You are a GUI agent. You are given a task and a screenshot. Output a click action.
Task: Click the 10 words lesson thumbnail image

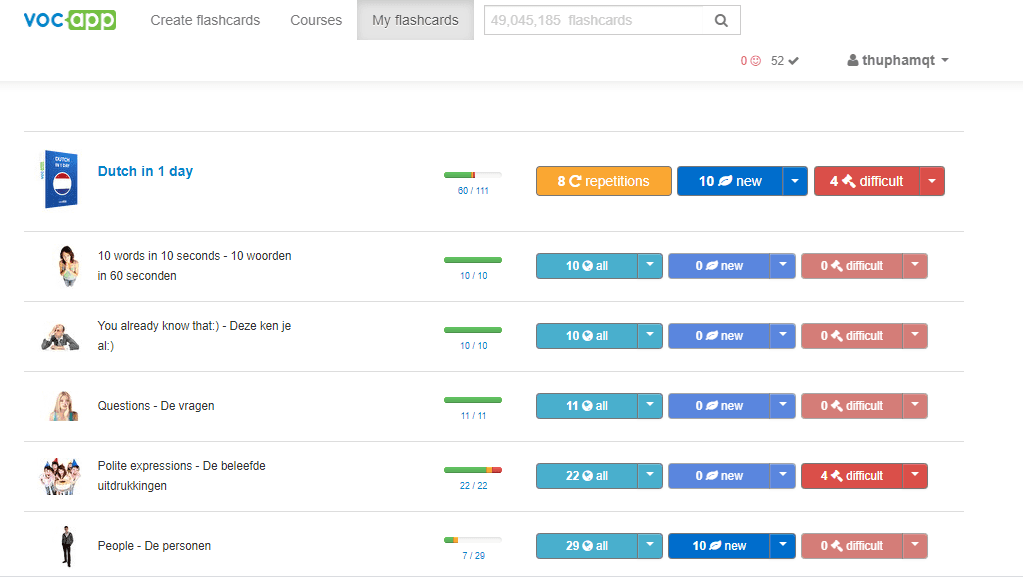click(67, 266)
